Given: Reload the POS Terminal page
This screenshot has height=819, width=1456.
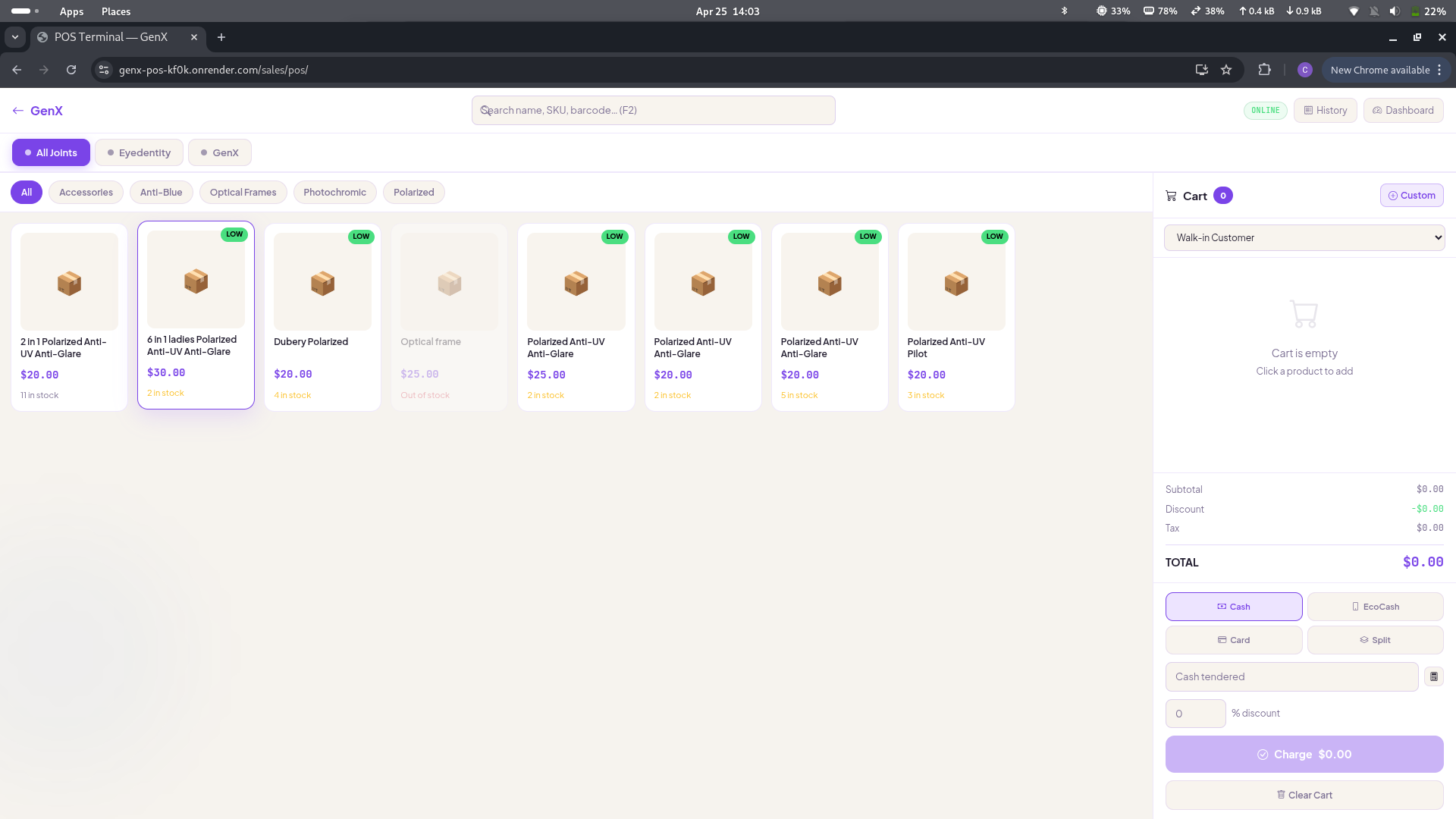Looking at the screenshot, I should [x=71, y=70].
